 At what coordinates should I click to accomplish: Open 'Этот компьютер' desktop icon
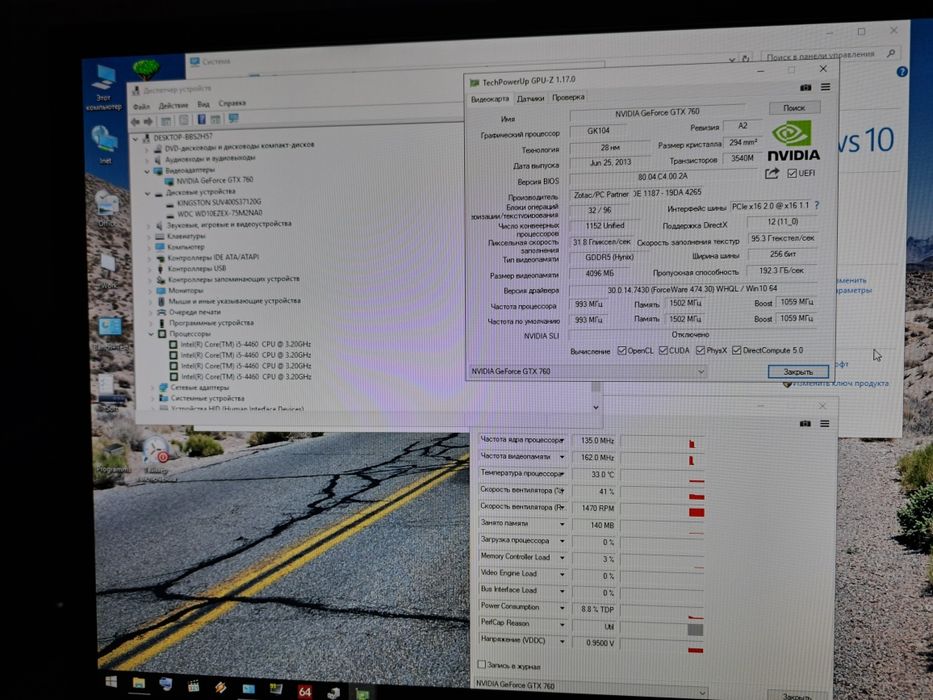click(104, 88)
